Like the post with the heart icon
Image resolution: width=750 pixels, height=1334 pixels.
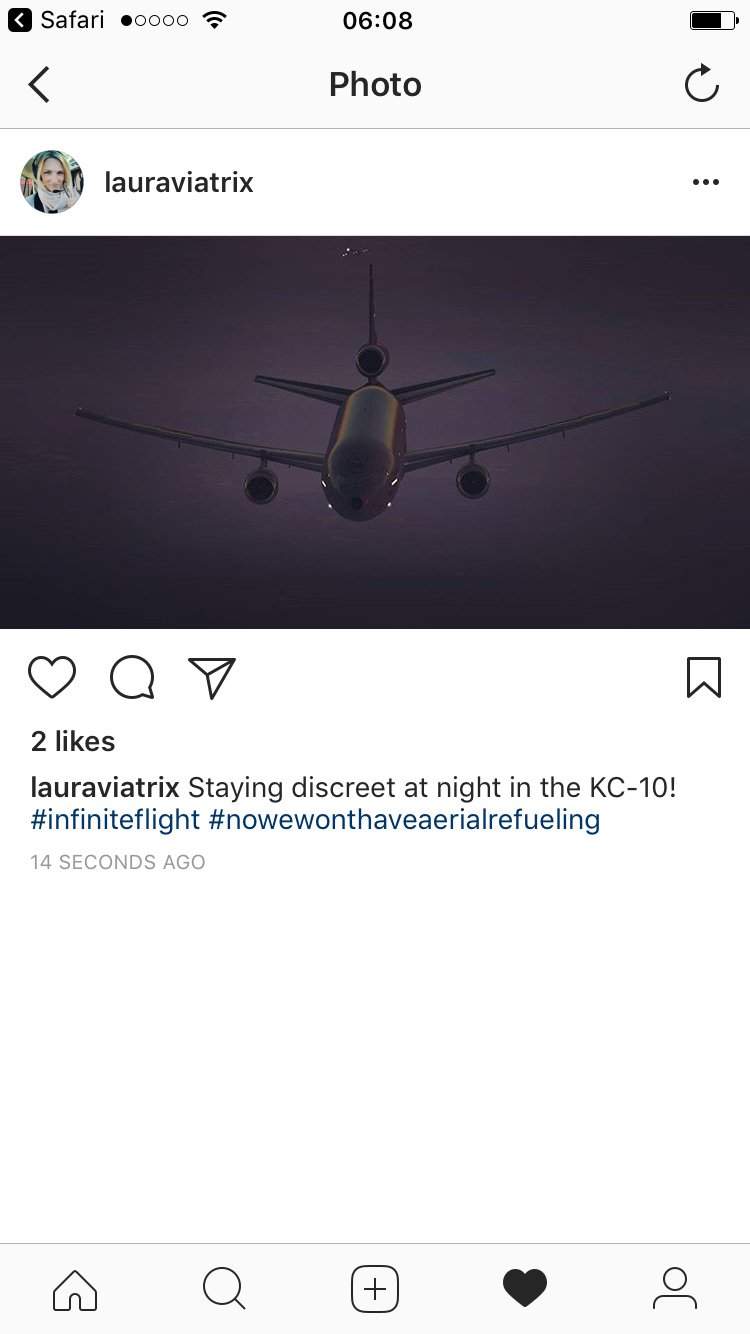52,678
